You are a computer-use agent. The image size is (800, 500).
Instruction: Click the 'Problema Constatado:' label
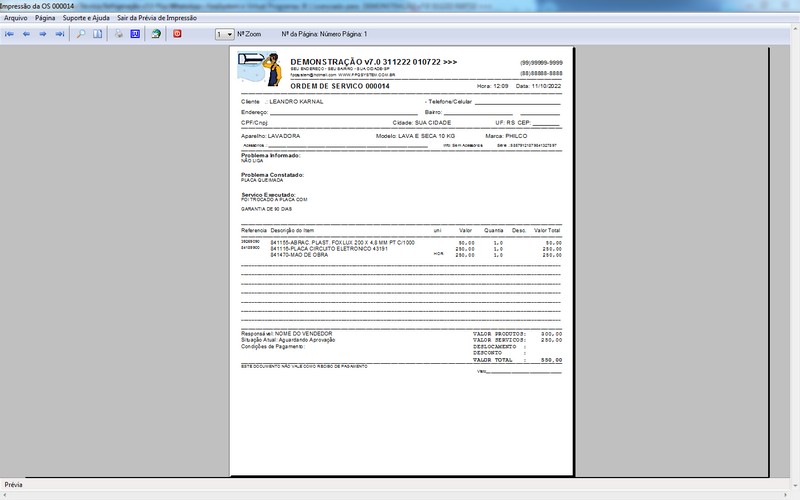pos(272,175)
